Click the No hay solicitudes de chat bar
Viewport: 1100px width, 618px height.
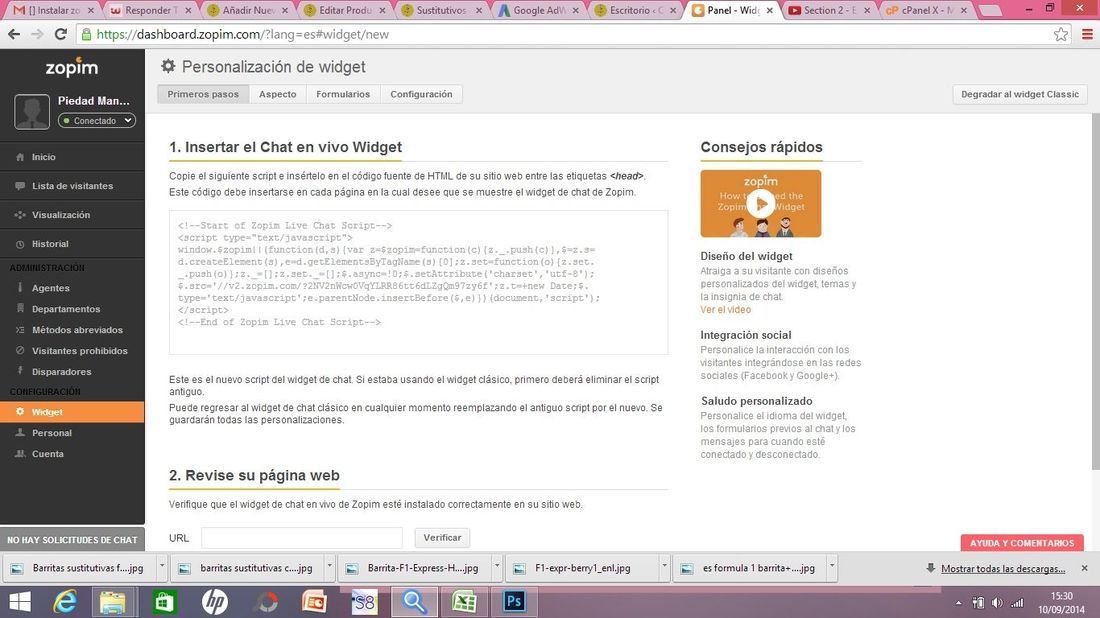click(x=72, y=539)
